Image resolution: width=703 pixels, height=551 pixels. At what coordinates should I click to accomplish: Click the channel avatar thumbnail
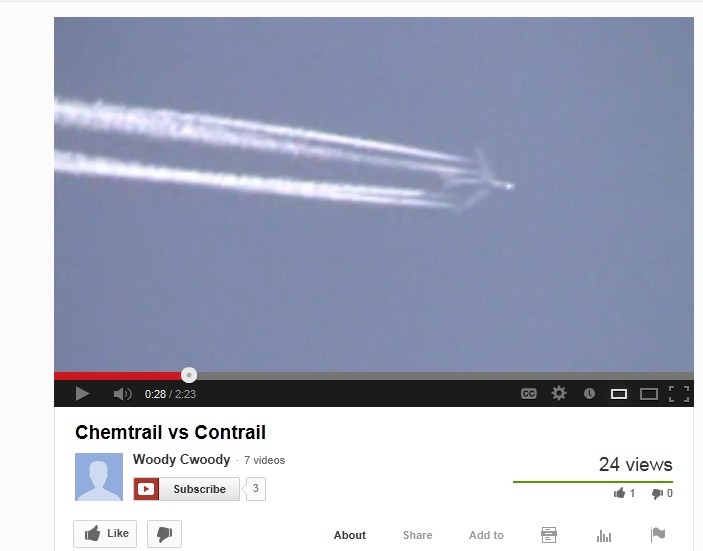tap(99, 477)
